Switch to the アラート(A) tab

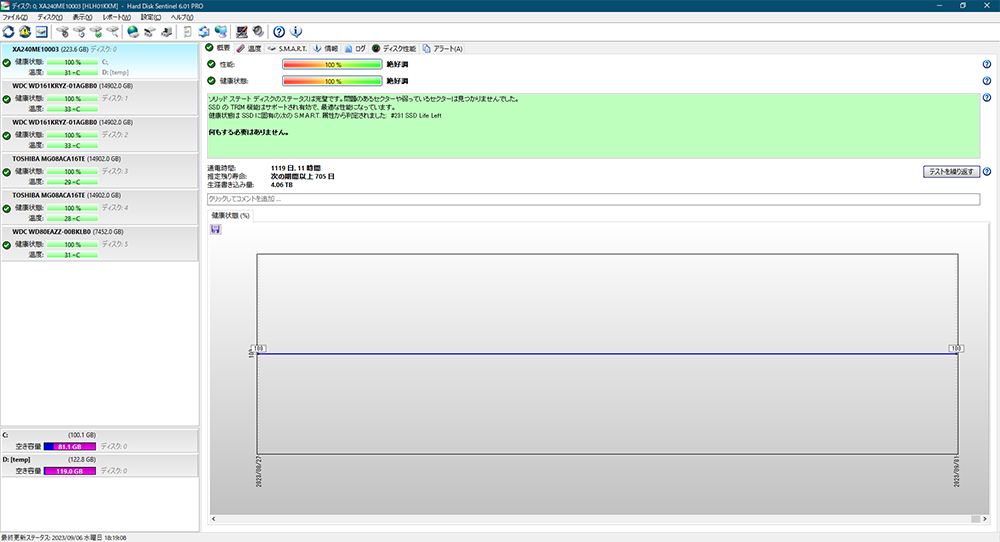pos(443,48)
